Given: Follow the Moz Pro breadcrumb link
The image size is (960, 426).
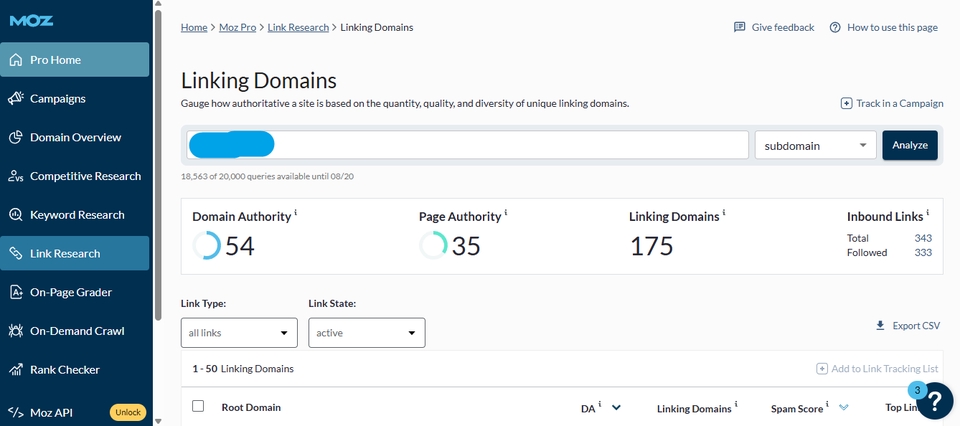Looking at the screenshot, I should tap(238, 28).
